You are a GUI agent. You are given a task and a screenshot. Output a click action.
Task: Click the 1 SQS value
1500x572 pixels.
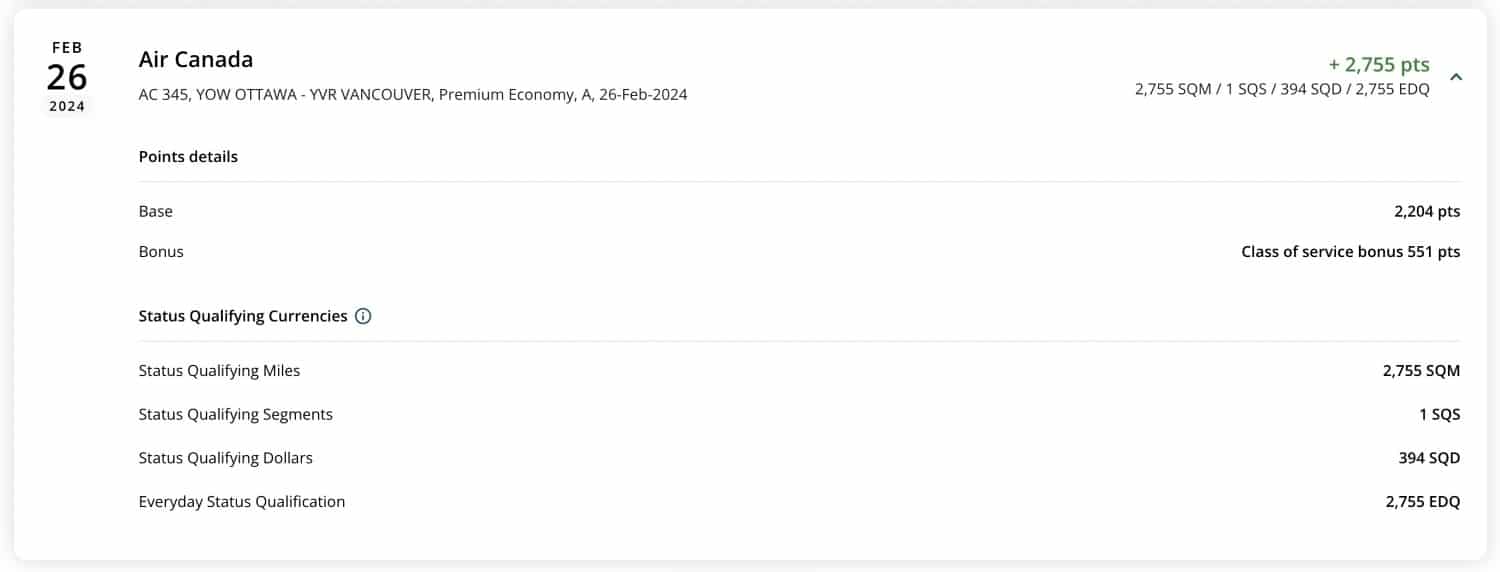1439,414
